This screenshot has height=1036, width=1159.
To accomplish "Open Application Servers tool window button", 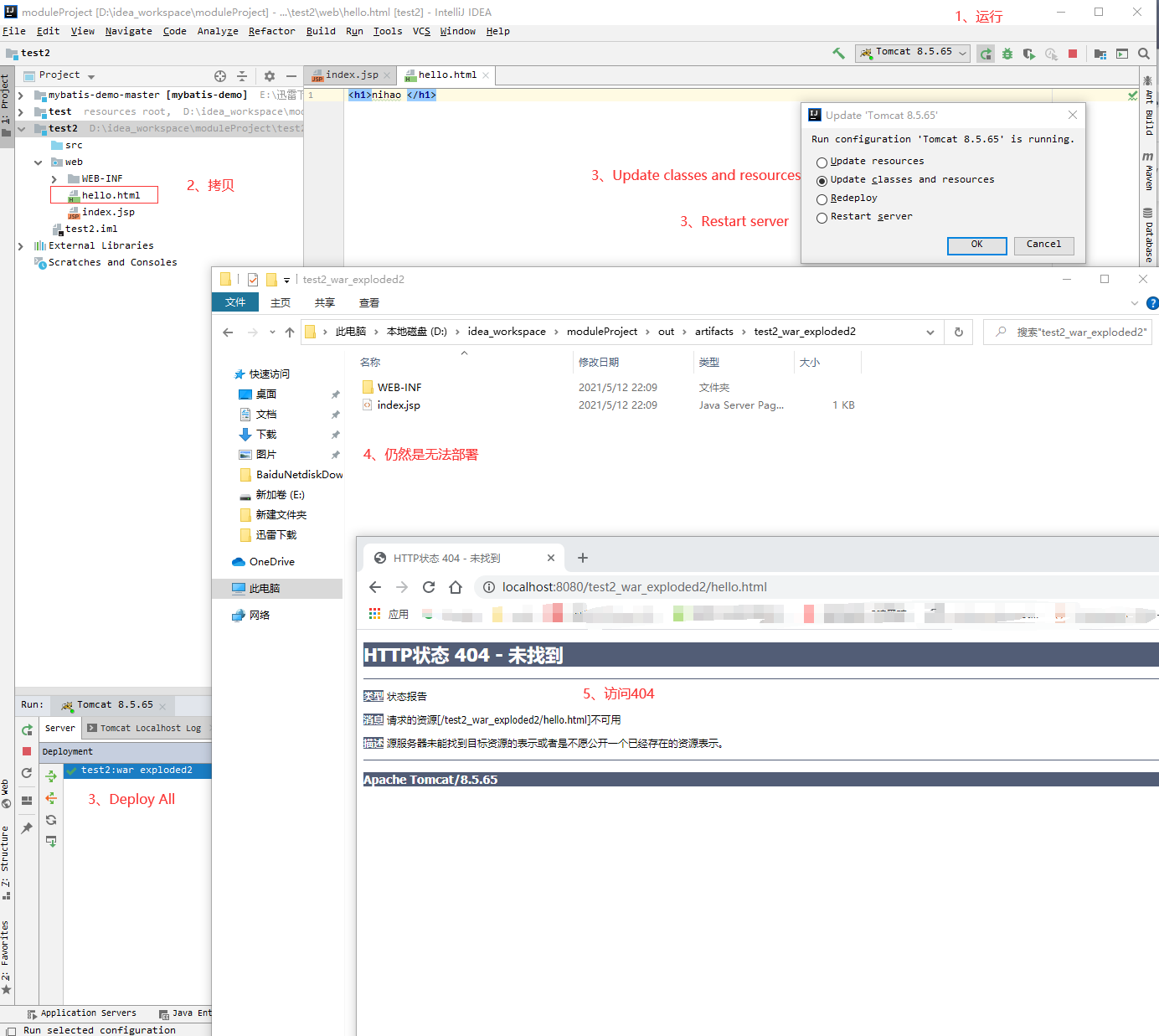I will click(82, 1013).
